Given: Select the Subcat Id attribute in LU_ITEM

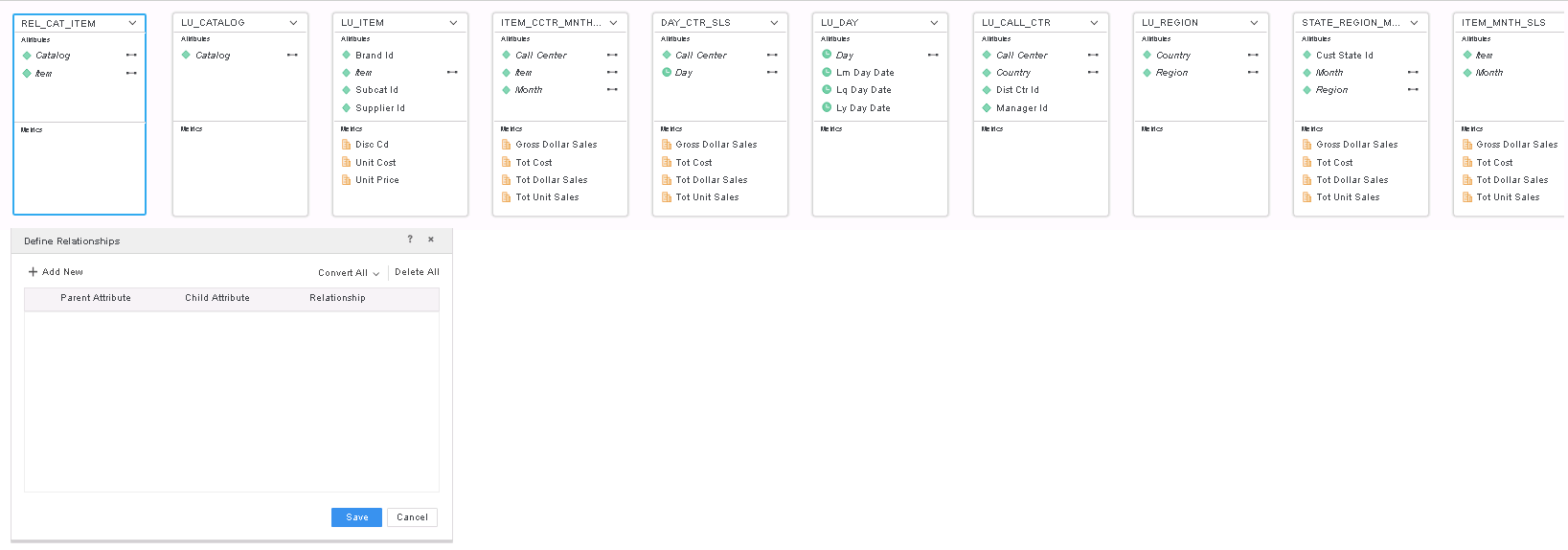Looking at the screenshot, I should pos(376,90).
